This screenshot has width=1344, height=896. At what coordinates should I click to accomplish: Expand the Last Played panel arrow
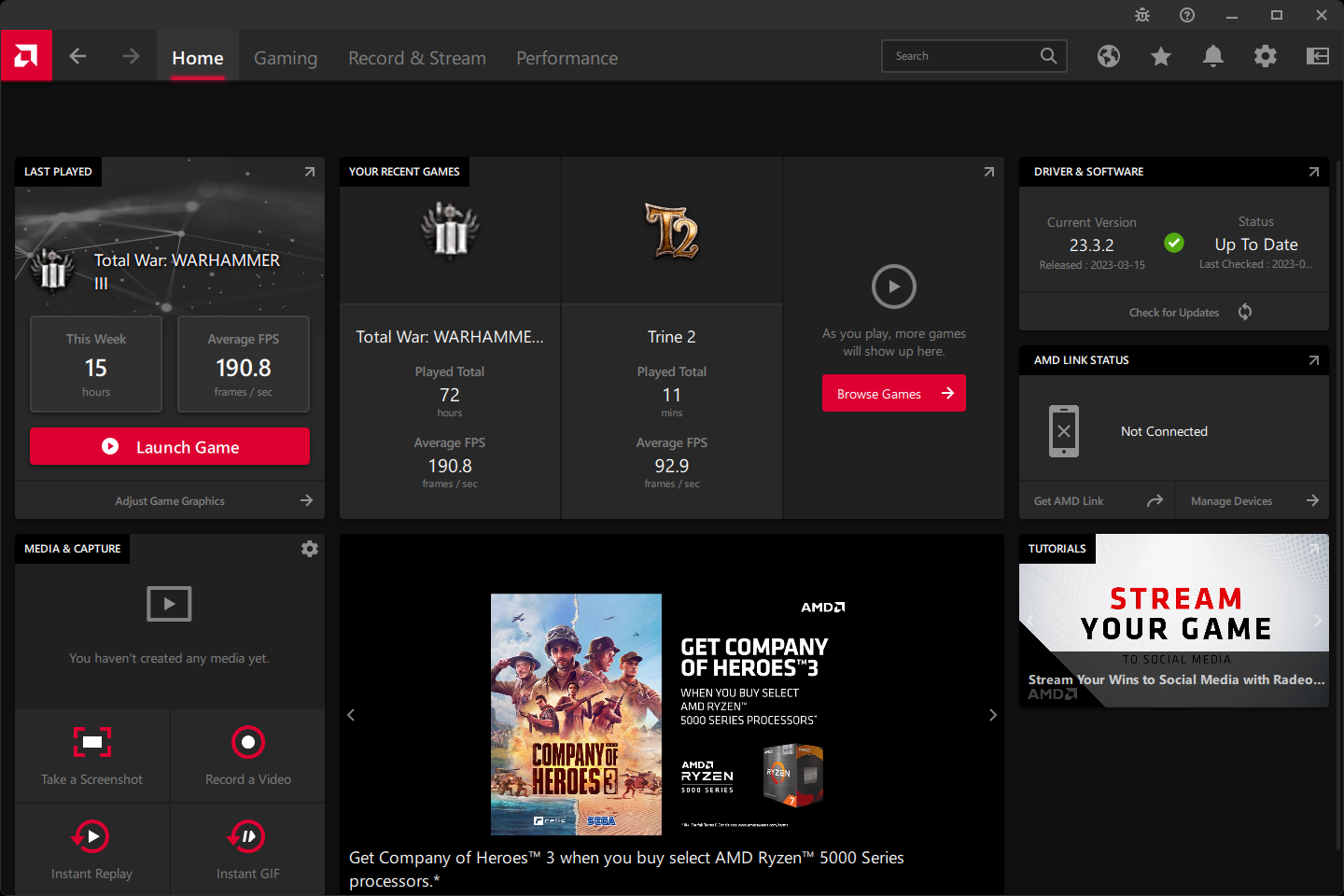(310, 172)
